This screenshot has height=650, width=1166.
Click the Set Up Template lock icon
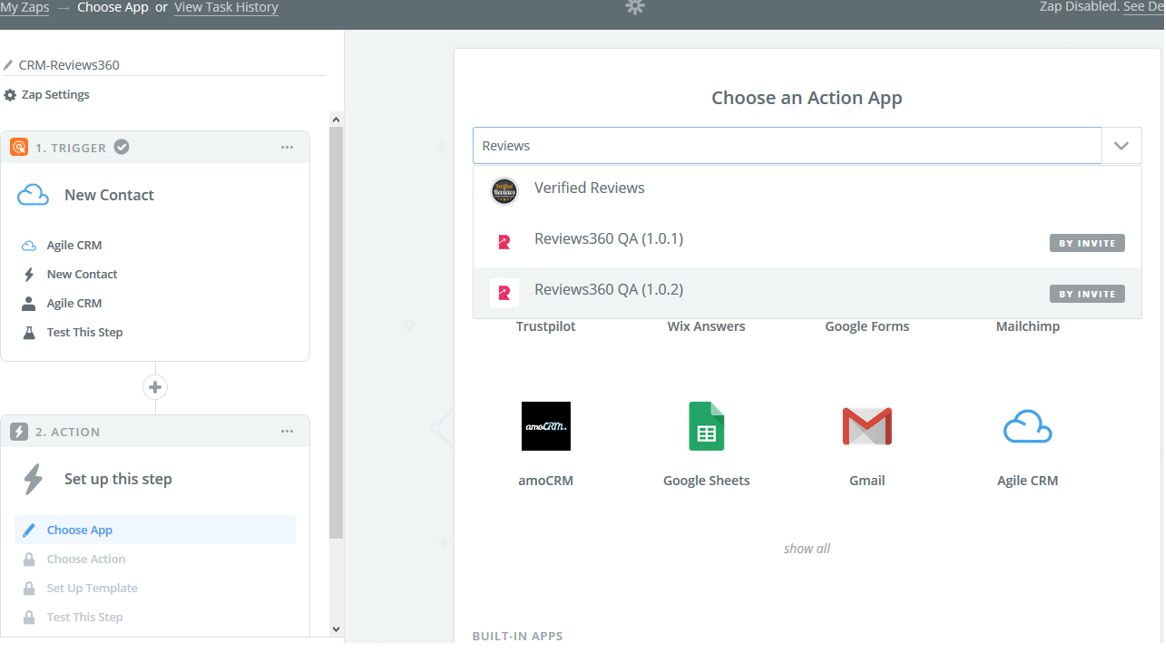29,588
